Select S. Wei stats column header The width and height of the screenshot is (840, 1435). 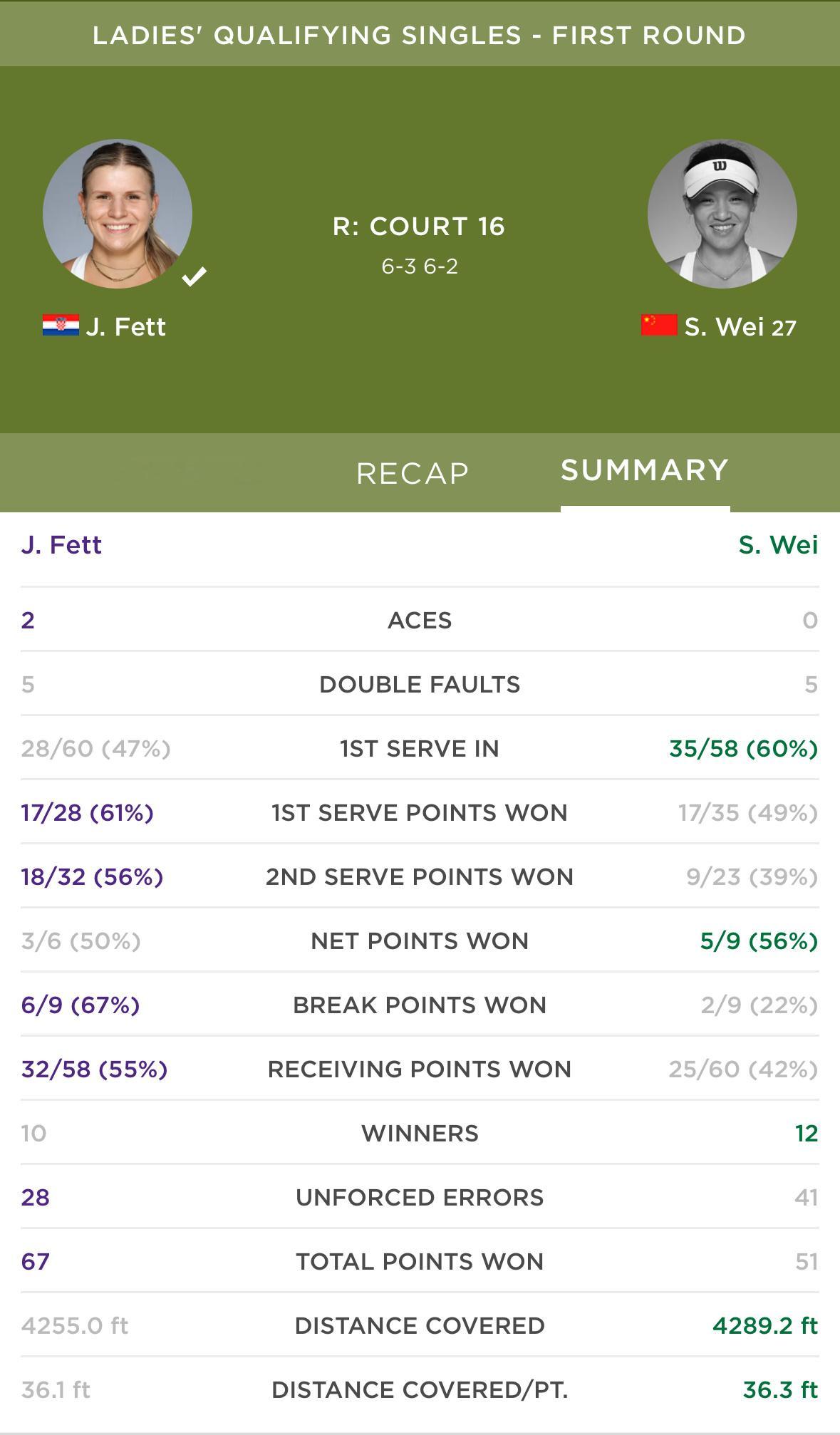(778, 545)
